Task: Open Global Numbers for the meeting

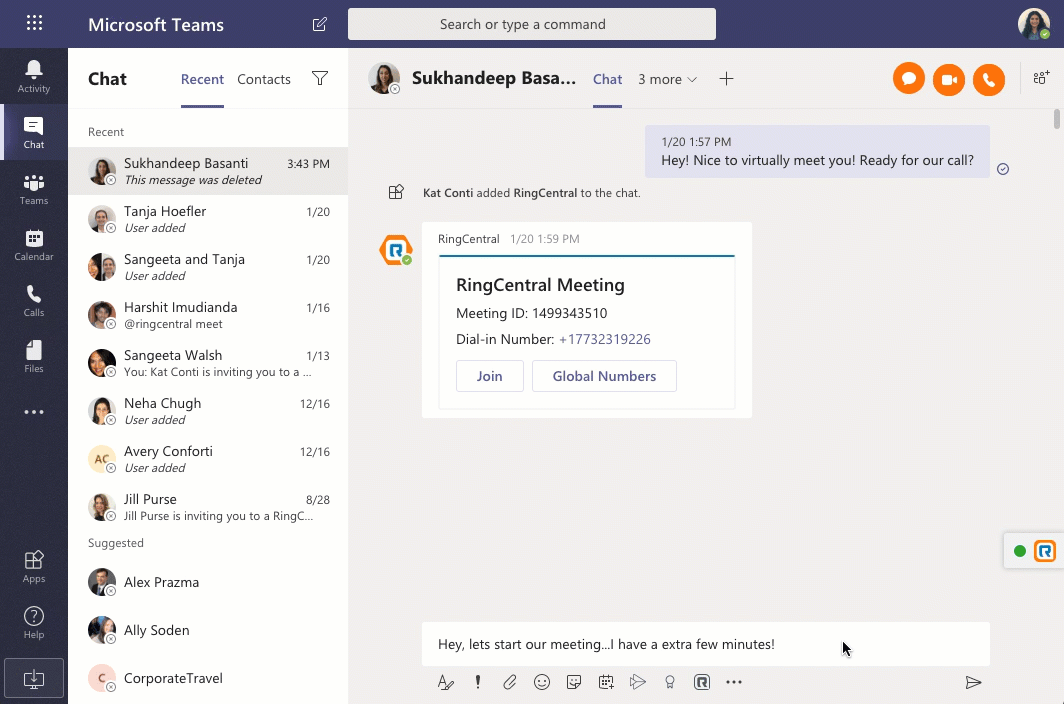Action: 604,376
